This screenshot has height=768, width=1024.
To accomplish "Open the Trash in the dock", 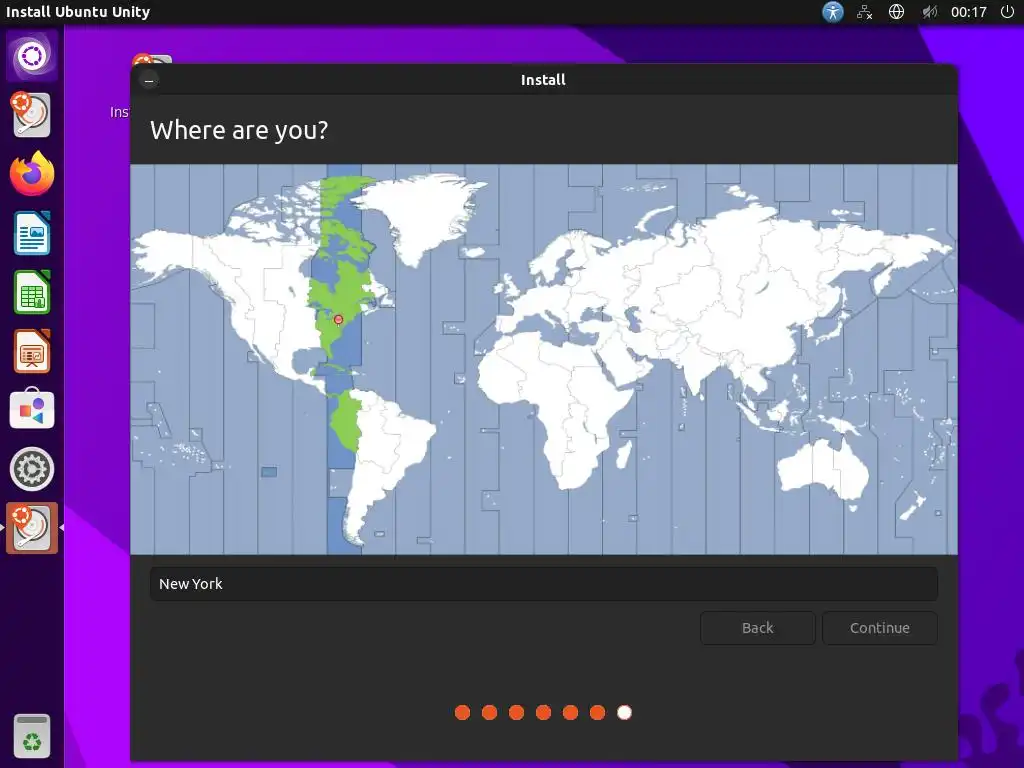I will [32, 736].
